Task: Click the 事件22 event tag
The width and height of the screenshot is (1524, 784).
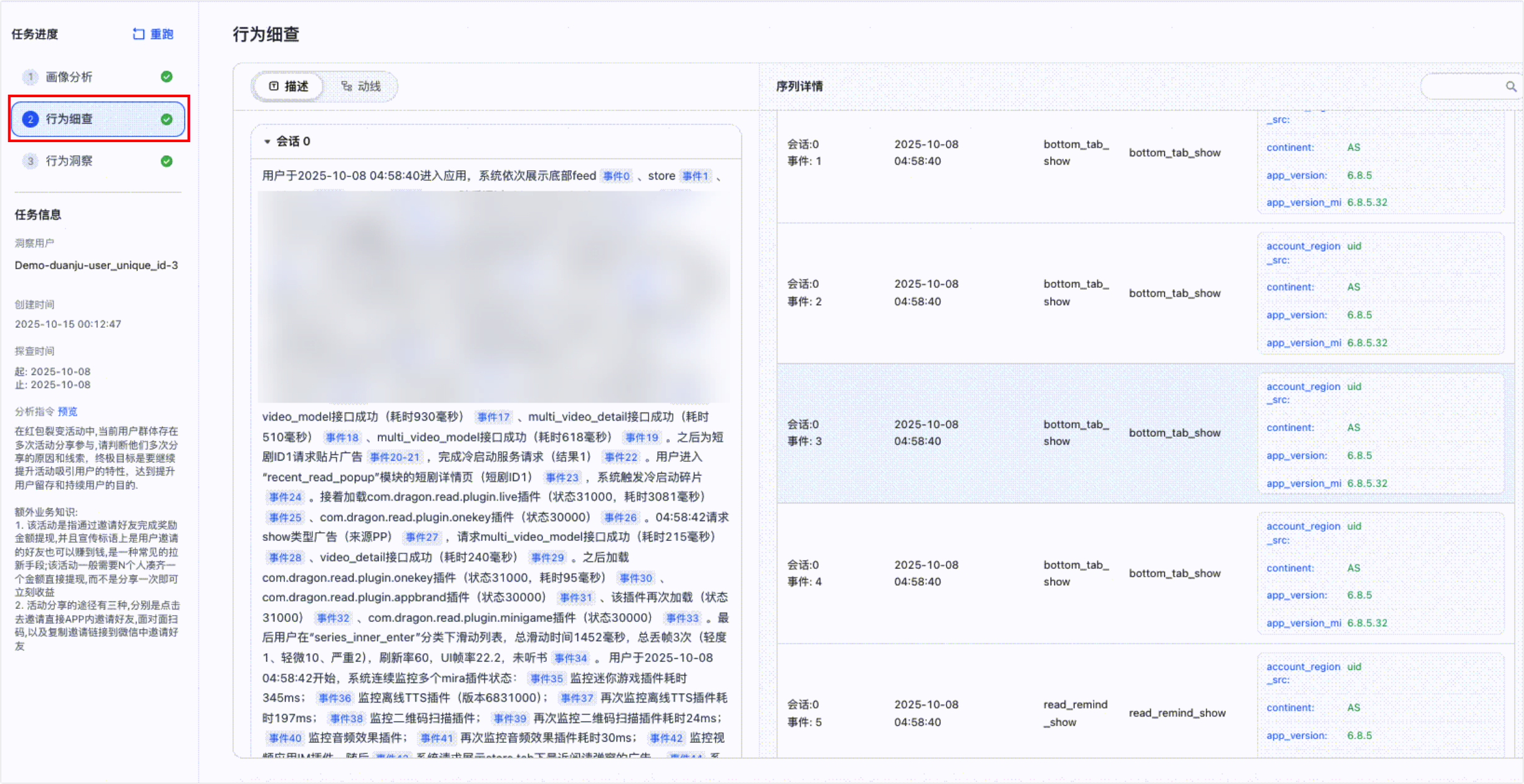Action: (621, 457)
